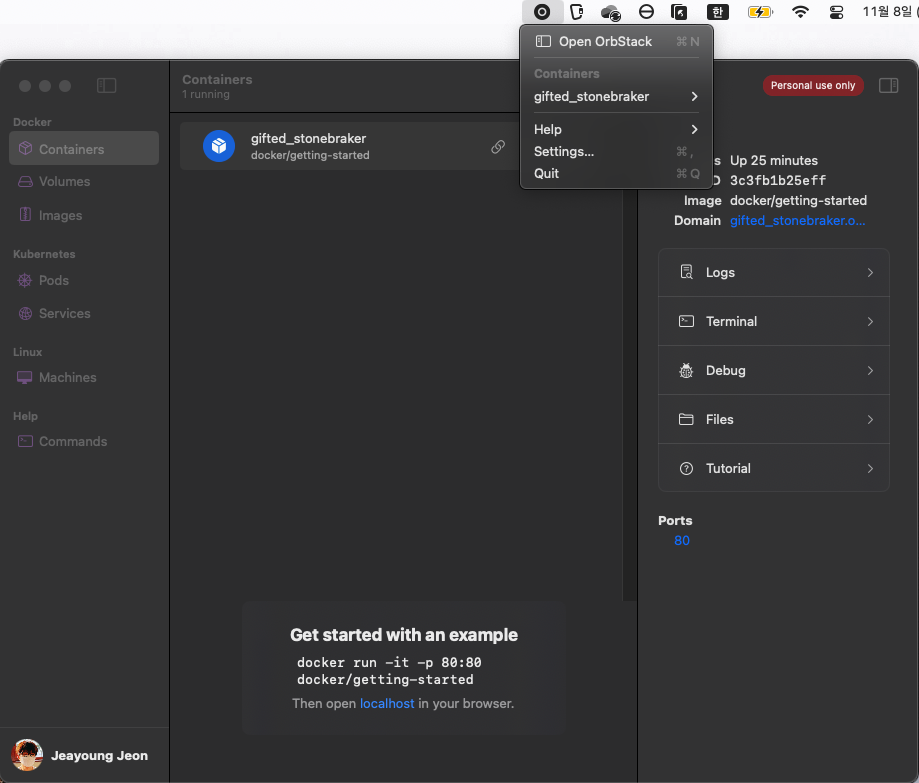Click the container ID 3c3fb1b25eff
919x783 pixels.
(778, 181)
